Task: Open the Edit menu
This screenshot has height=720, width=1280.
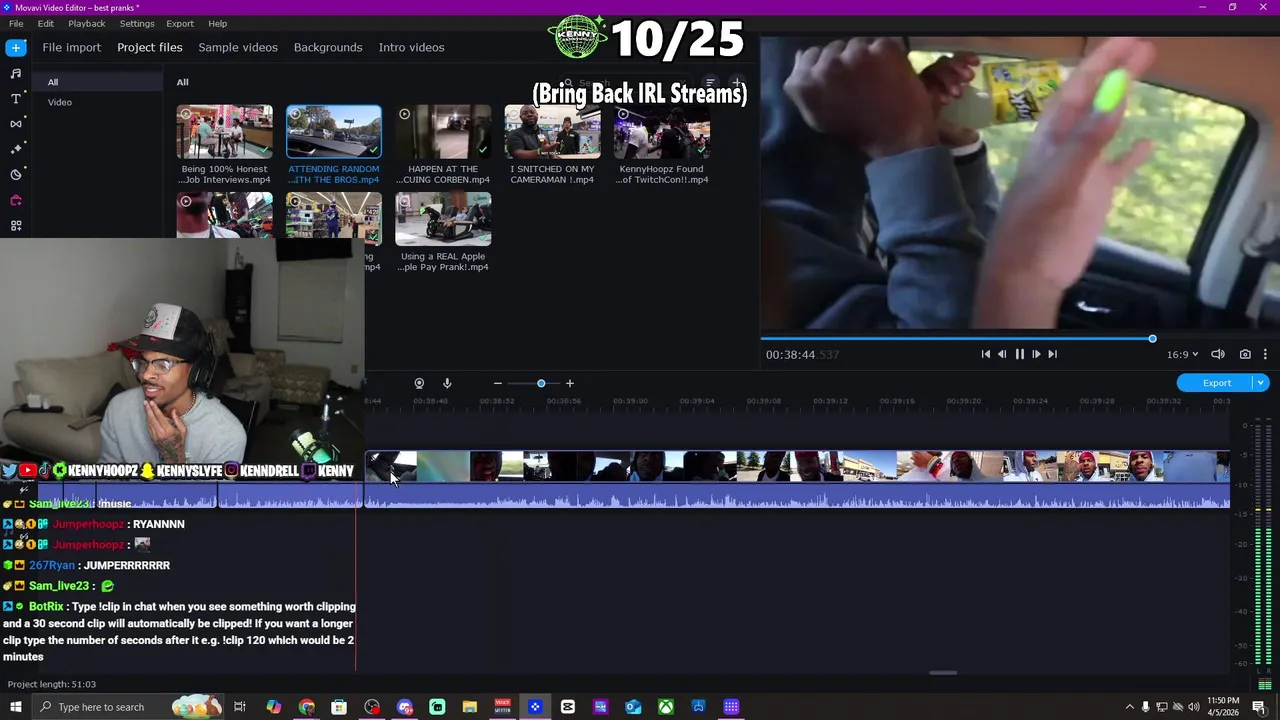Action: 46,23
